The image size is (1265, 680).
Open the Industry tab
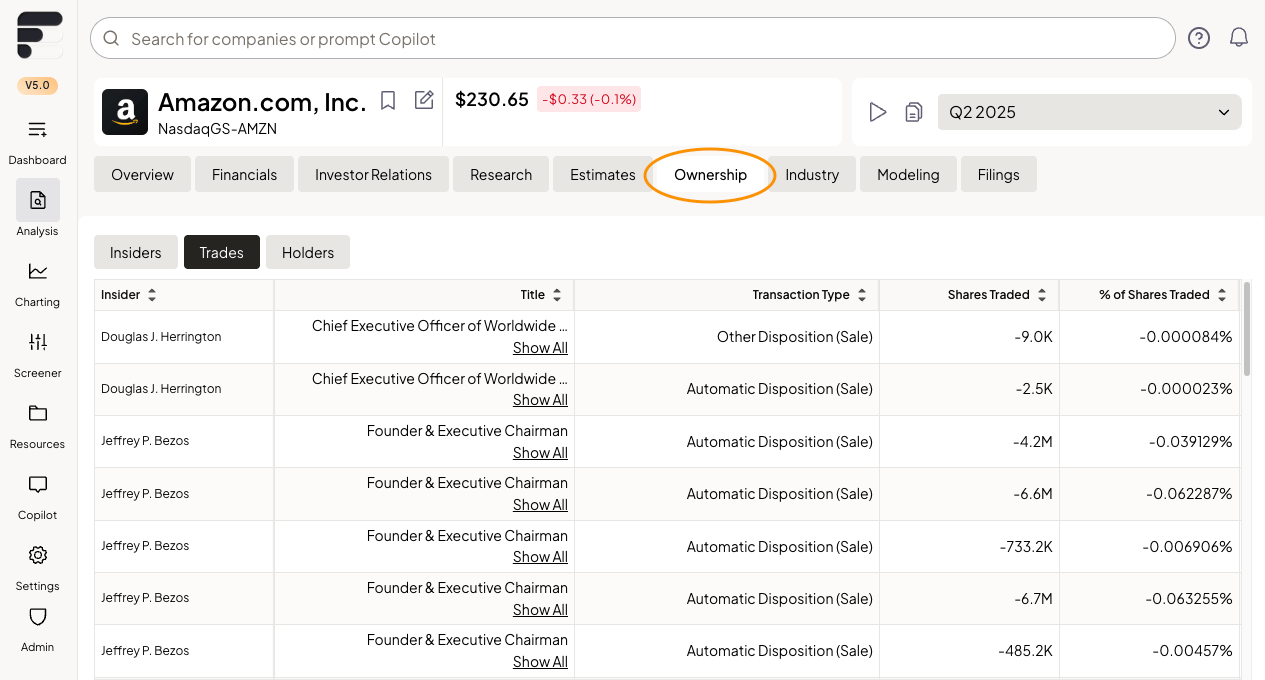pyautogui.click(x=812, y=174)
